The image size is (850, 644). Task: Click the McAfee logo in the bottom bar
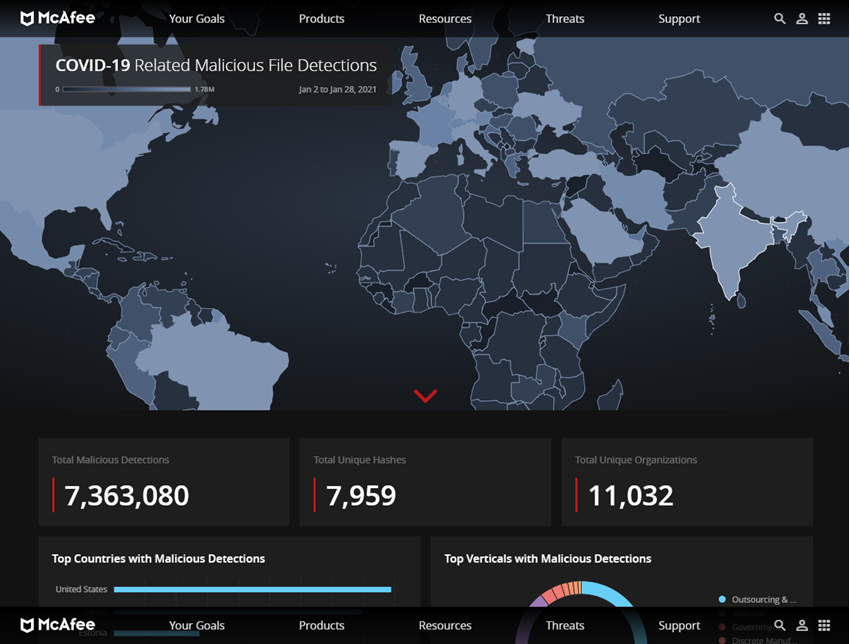click(58, 625)
